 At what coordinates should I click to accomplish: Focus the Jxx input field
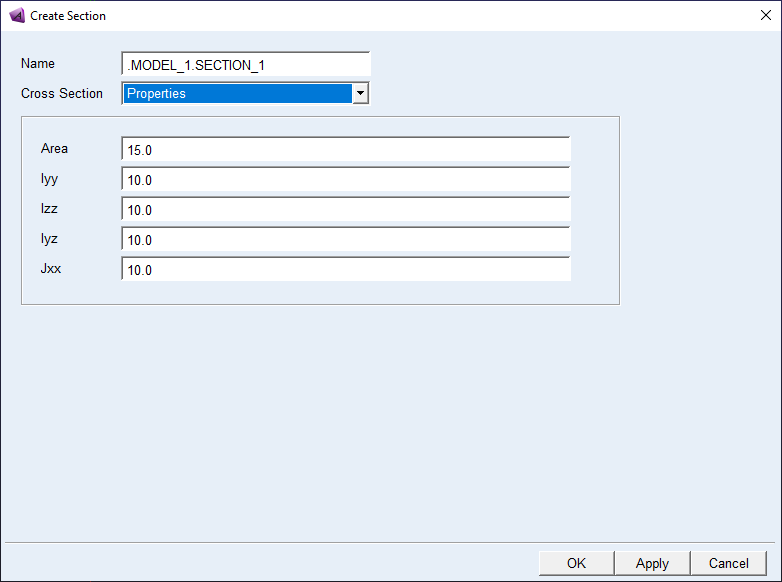pos(345,270)
